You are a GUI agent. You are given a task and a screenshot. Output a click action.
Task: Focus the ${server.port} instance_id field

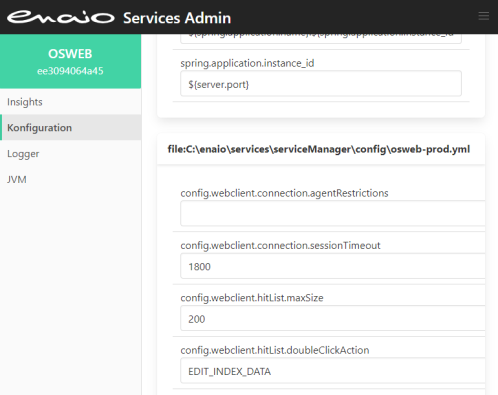(321, 84)
